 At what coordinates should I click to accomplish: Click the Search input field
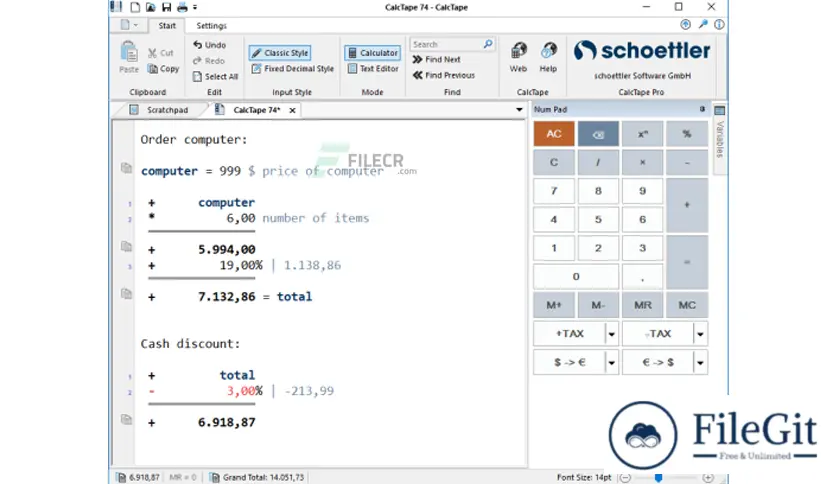[x=446, y=44]
